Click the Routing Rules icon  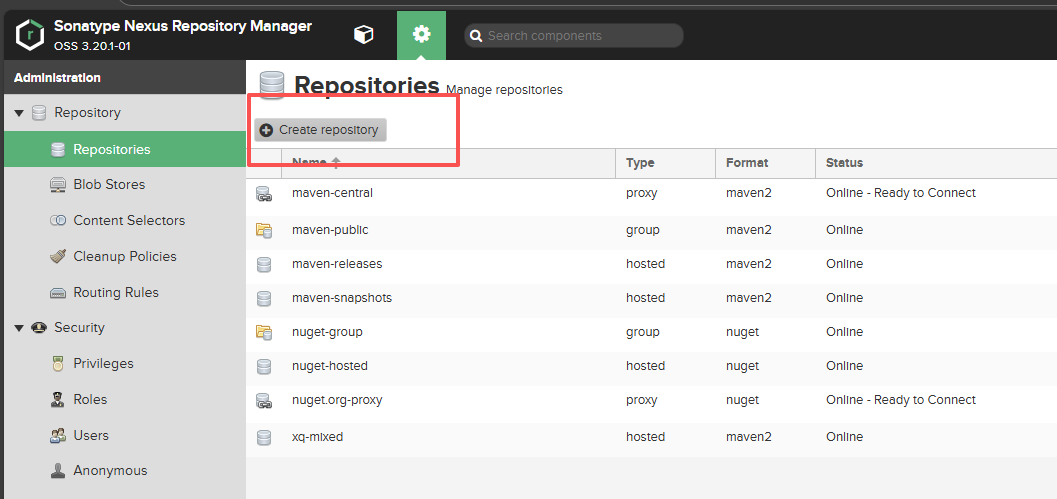click(x=58, y=293)
